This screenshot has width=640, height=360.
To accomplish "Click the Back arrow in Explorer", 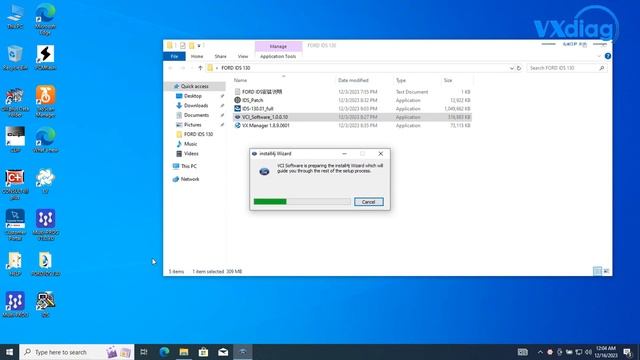I will point(171,68).
